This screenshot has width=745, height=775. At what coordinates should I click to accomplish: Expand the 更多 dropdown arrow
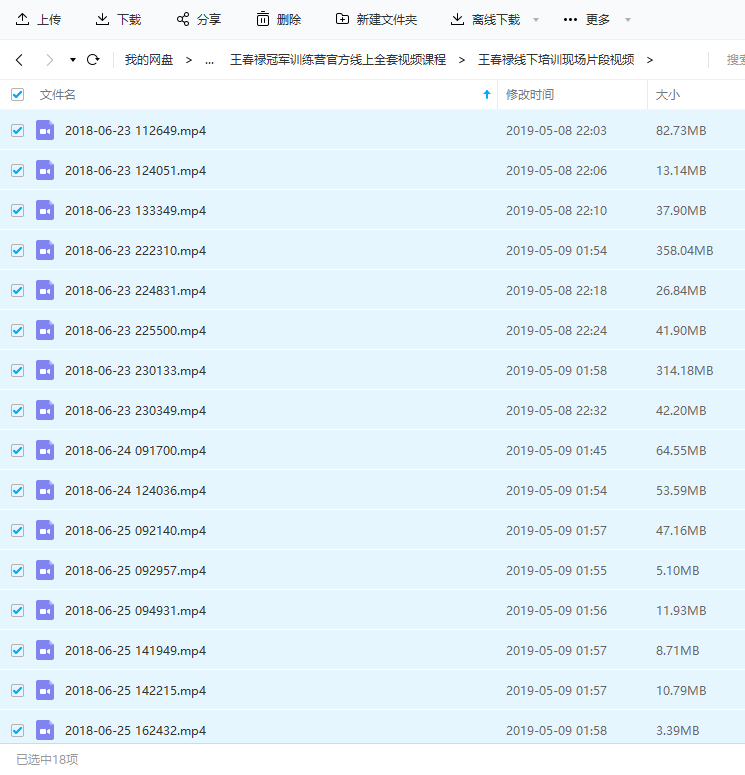(628, 20)
